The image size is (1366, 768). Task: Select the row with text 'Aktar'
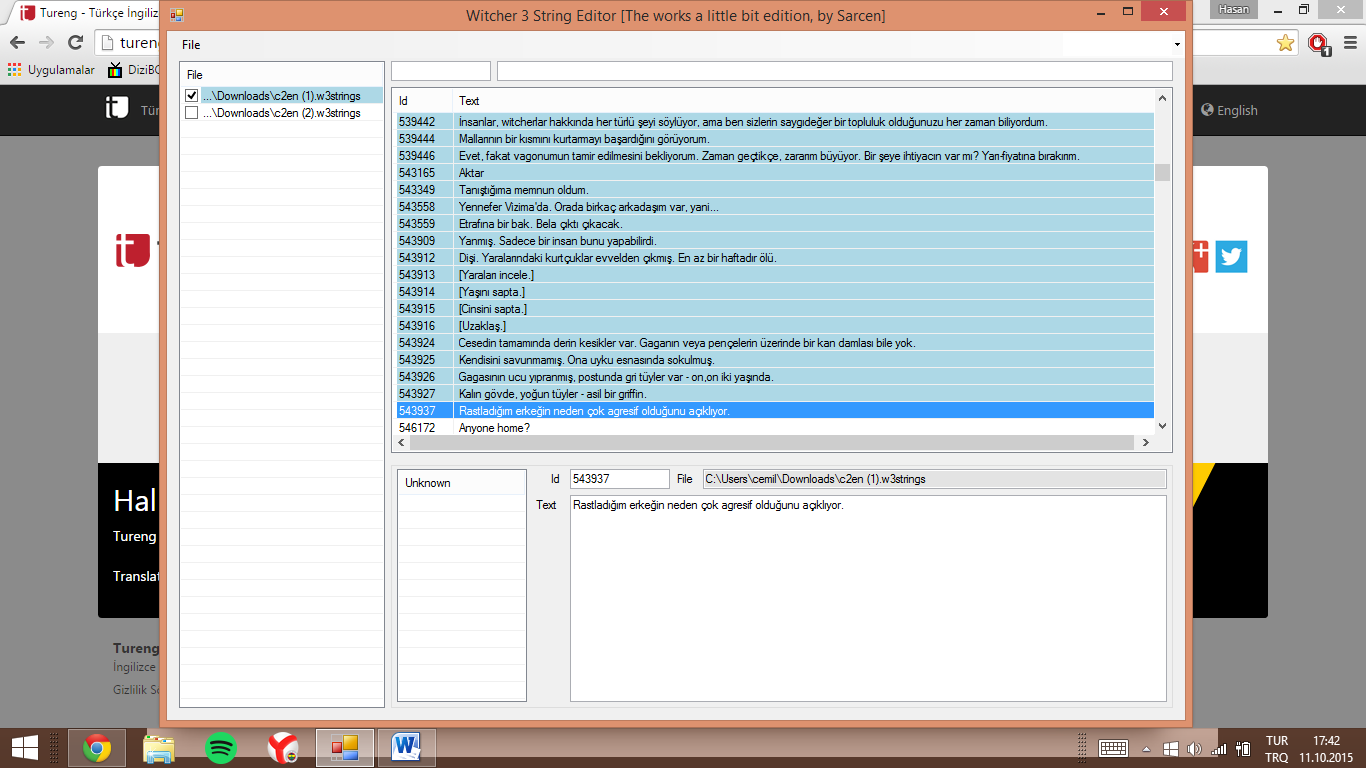tap(773, 173)
